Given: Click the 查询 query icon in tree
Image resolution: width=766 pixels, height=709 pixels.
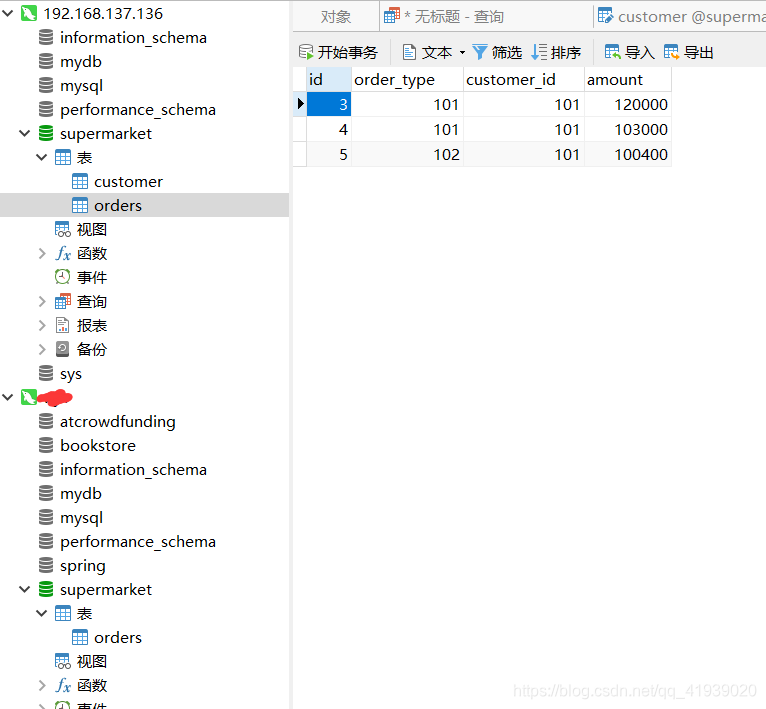Looking at the screenshot, I should pyautogui.click(x=63, y=301).
